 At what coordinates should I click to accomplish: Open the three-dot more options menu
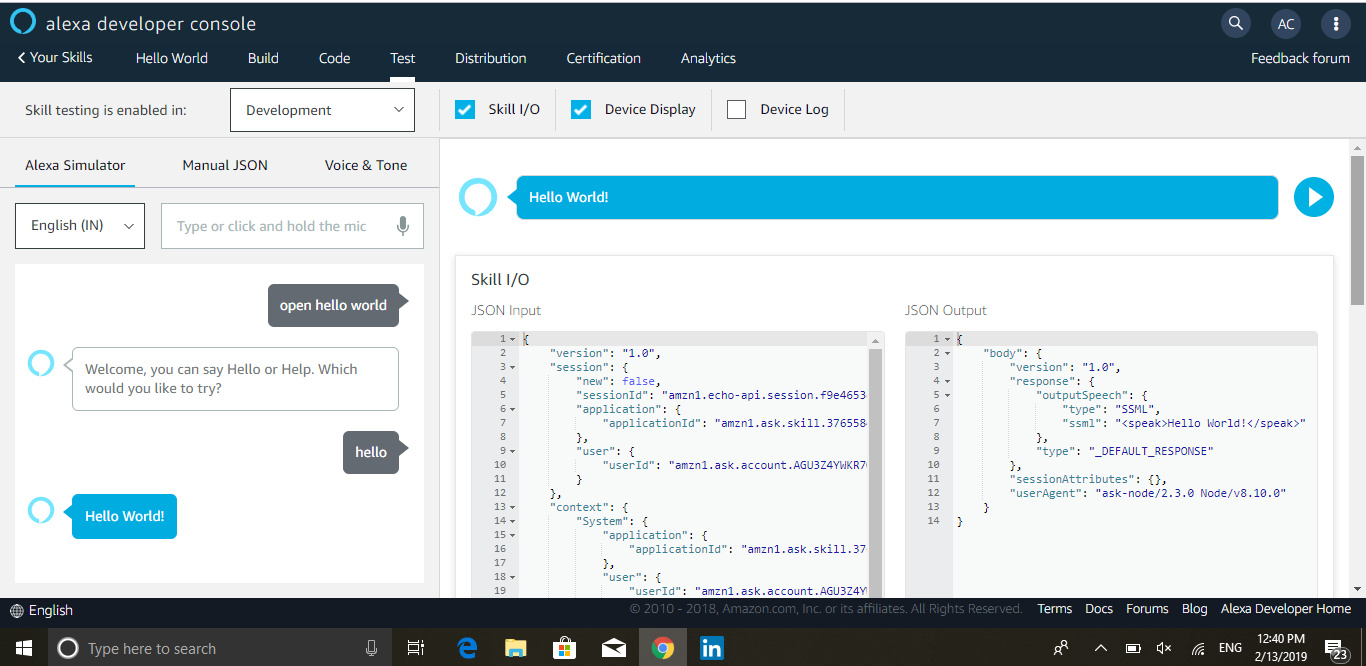1336,24
